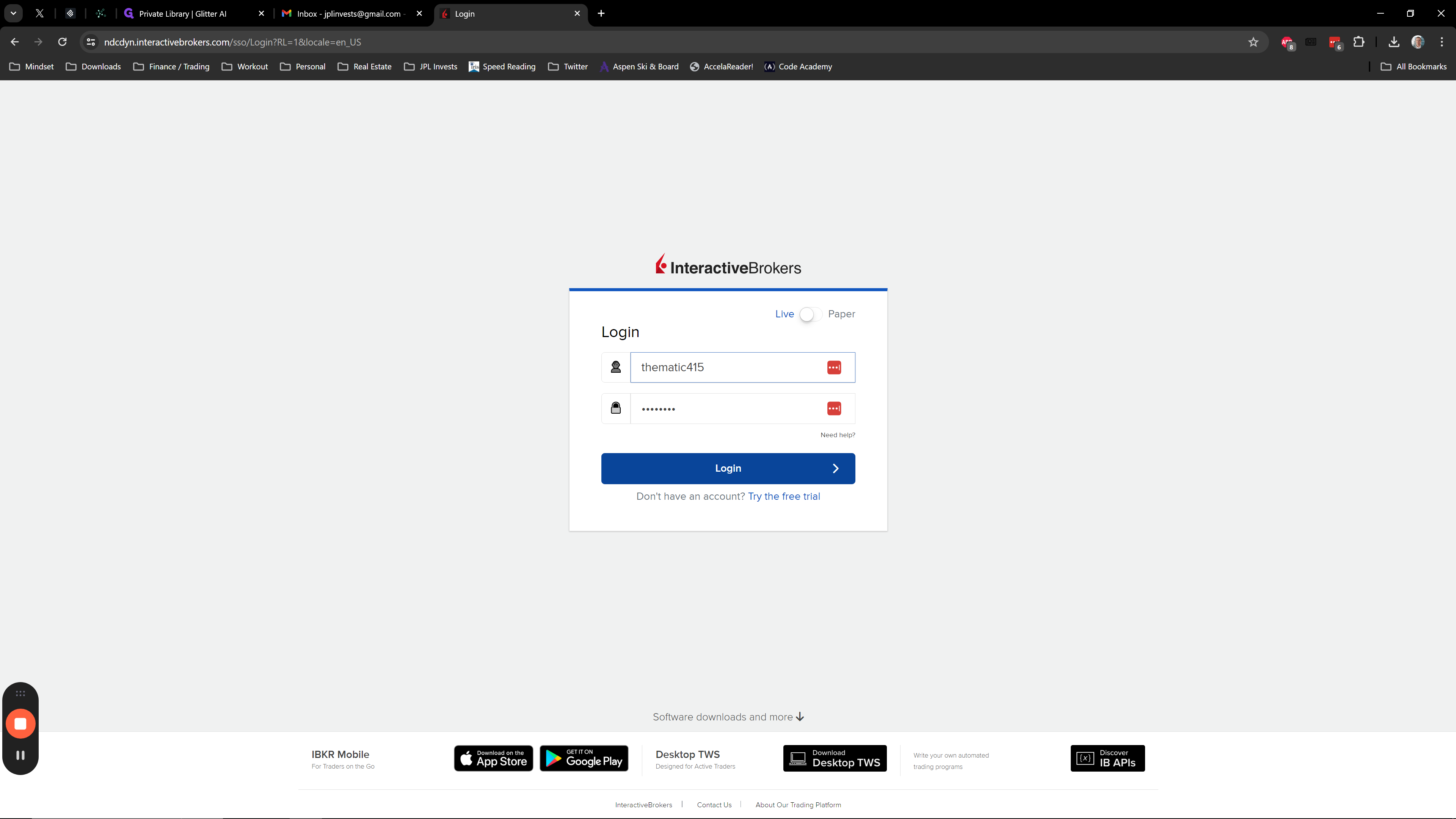Open a new browser tab
1456x819 pixels.
601,14
